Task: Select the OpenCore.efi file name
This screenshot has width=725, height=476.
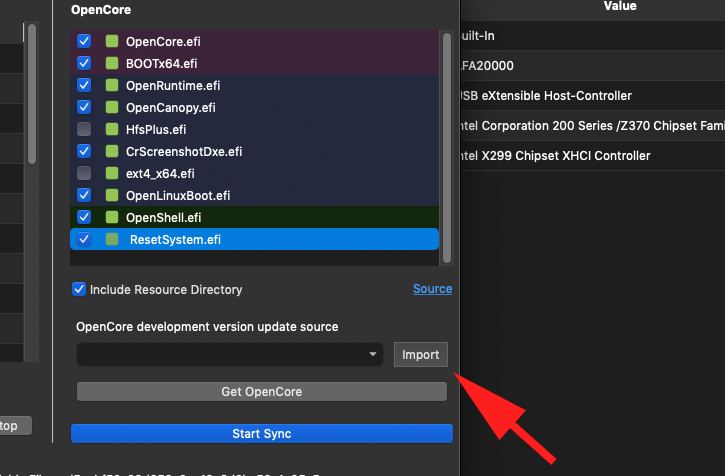Action: coord(163,42)
